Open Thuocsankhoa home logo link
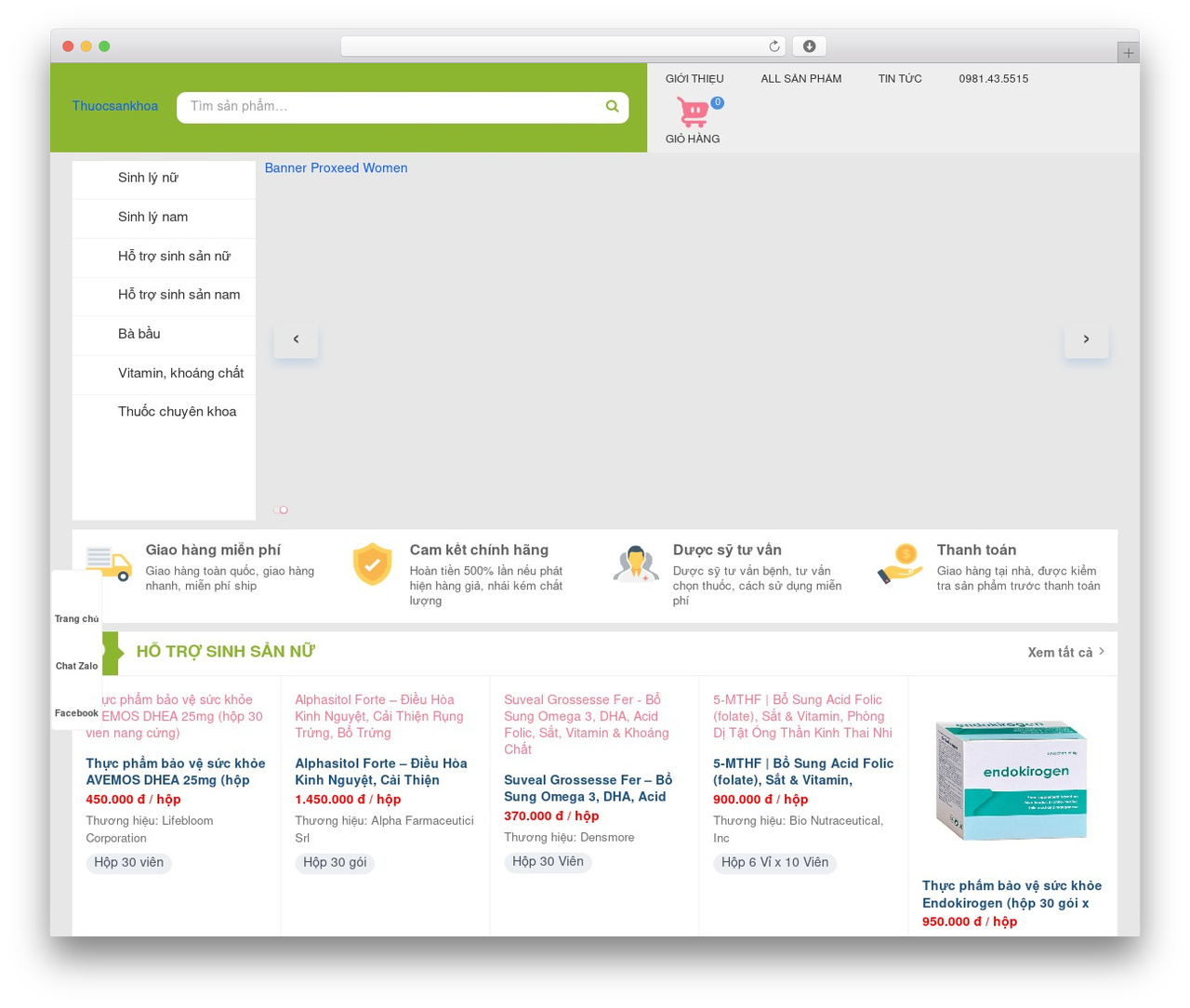Image resolution: width=1190 pixels, height=1008 pixels. point(115,106)
